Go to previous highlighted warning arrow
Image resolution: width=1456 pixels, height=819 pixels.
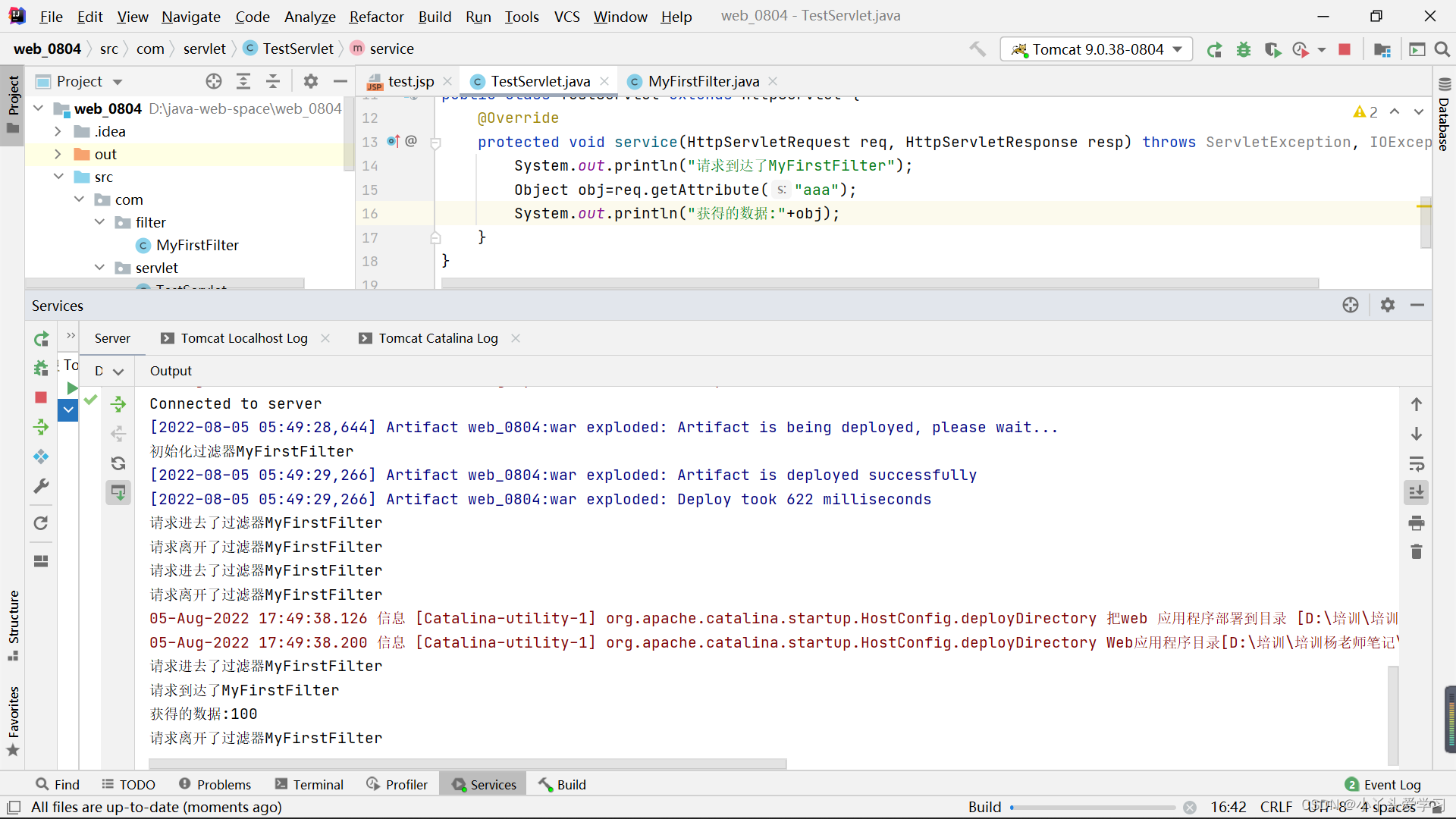(x=1395, y=112)
